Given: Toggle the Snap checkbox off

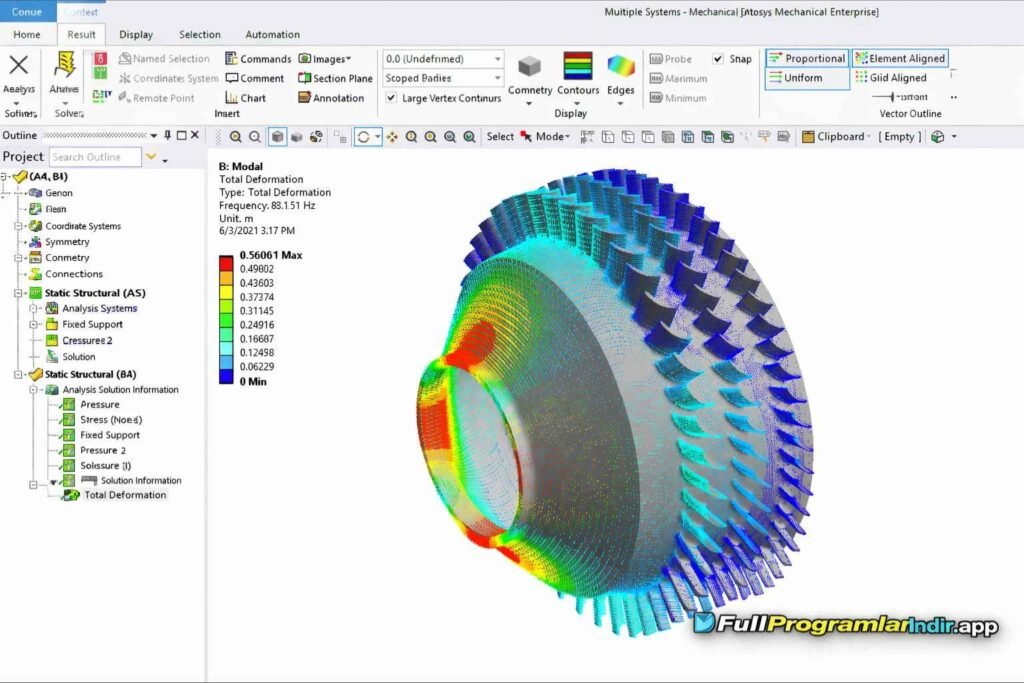Looking at the screenshot, I should coord(718,58).
